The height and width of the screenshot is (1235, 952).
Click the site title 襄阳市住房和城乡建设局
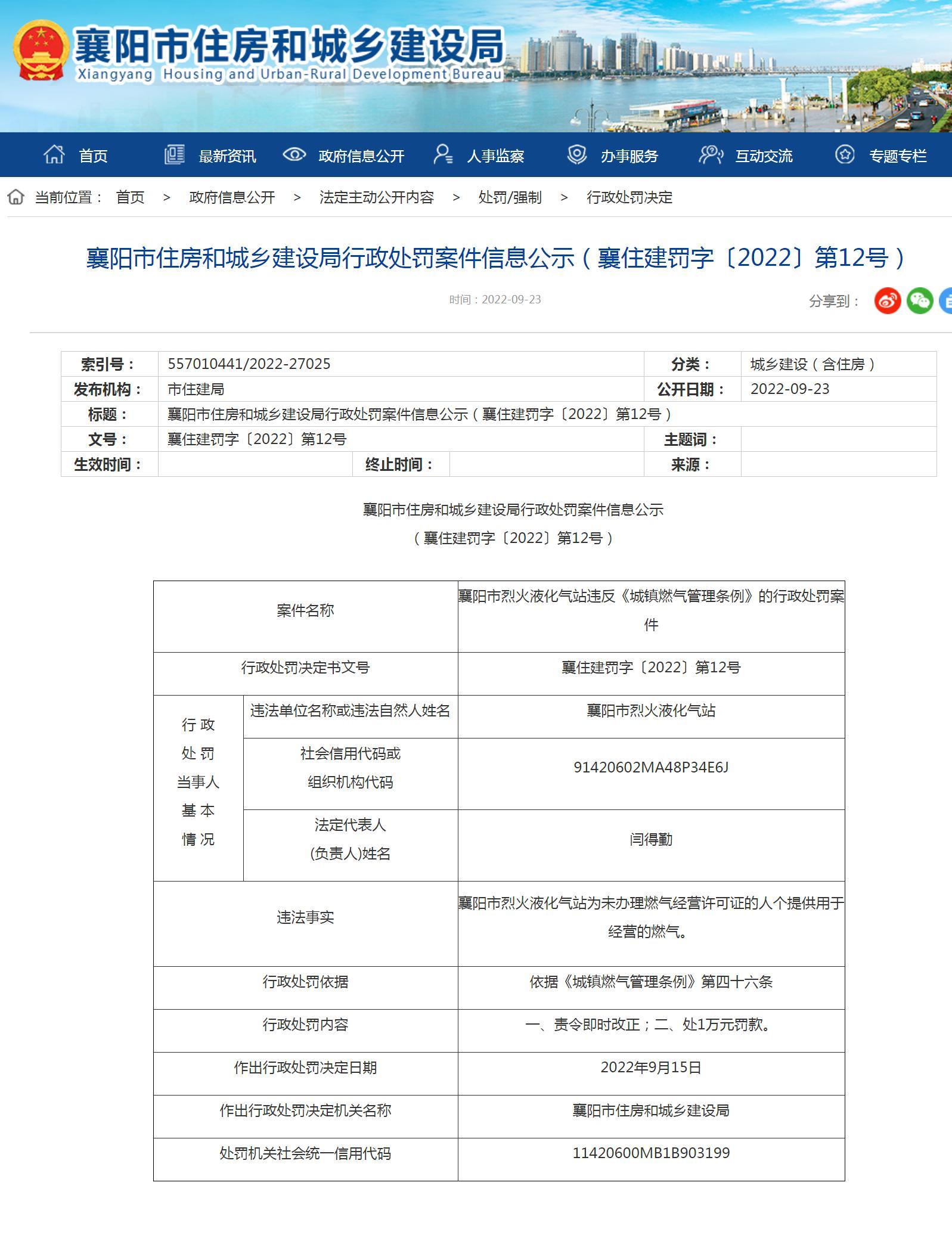(x=290, y=46)
